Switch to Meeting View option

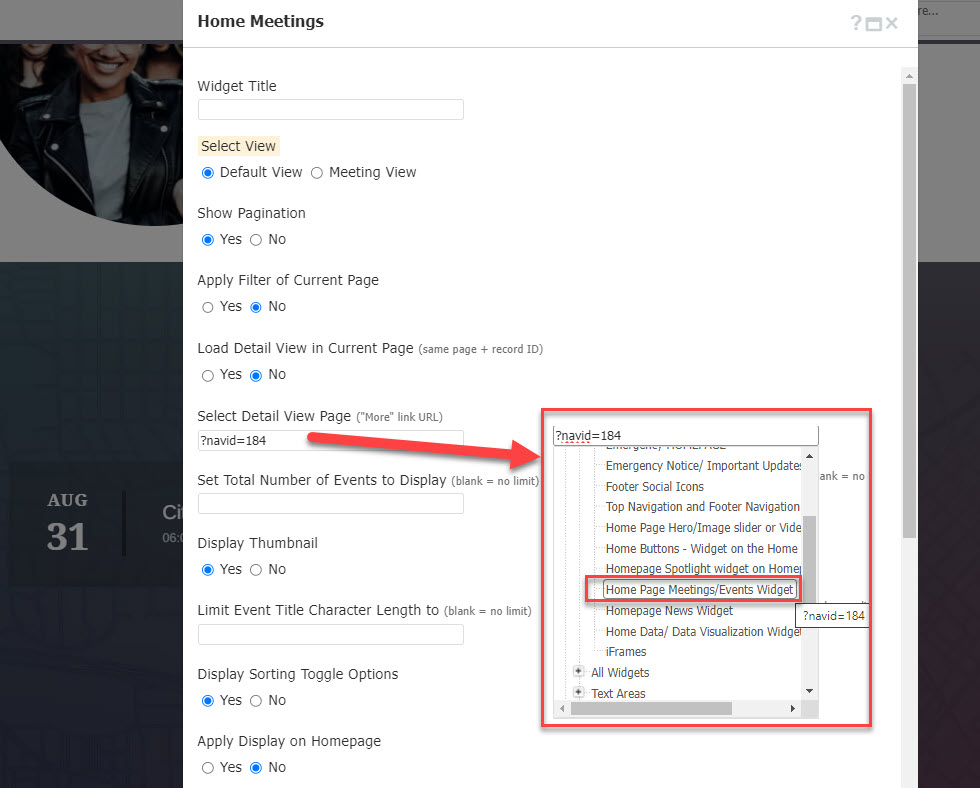[316, 172]
